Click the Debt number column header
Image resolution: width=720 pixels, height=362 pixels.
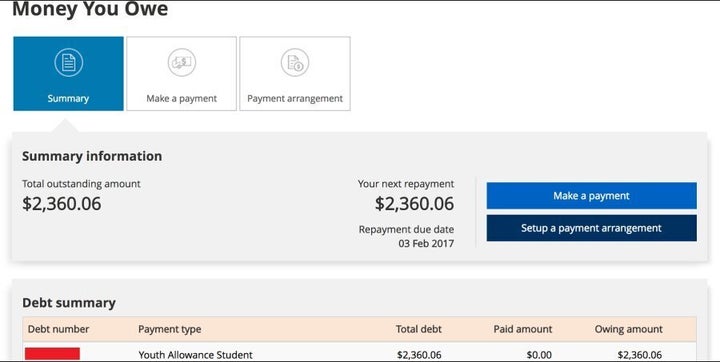point(58,329)
